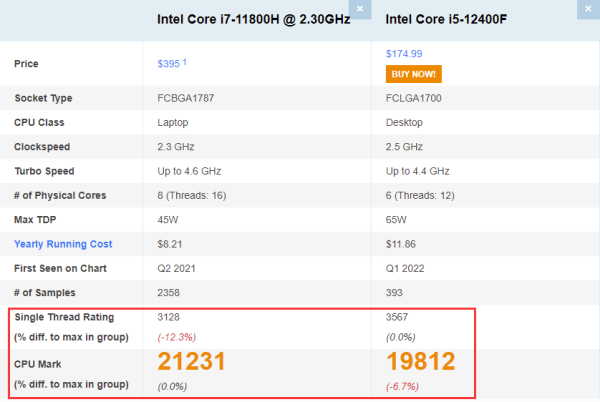Click the CPU Class row label

[39, 123]
